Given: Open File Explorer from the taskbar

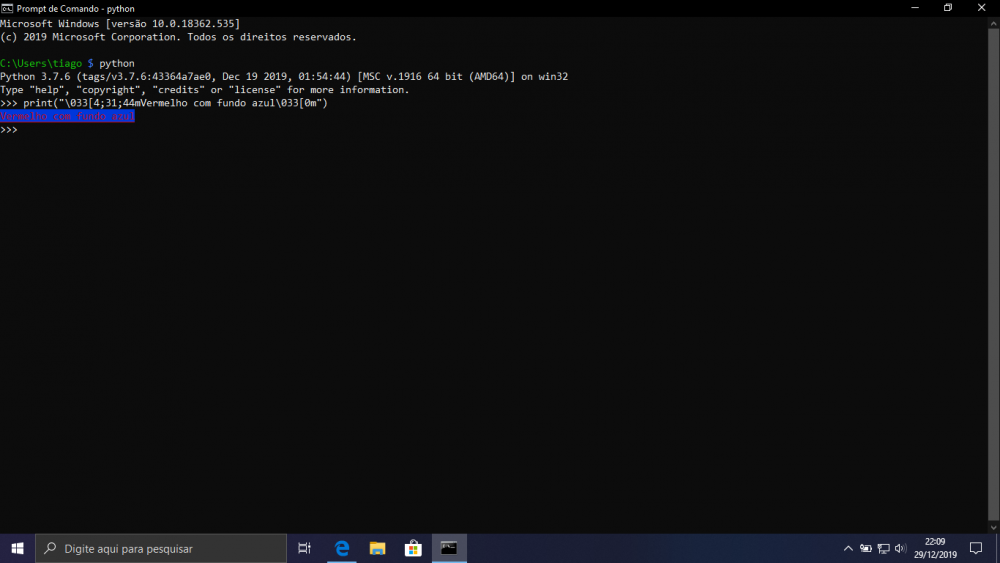Looking at the screenshot, I should pyautogui.click(x=377, y=548).
